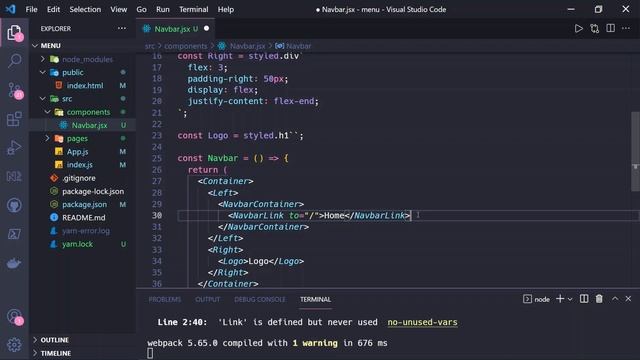Open the no-unused-vars link in terminal
The image size is (640, 360).
[422, 322]
